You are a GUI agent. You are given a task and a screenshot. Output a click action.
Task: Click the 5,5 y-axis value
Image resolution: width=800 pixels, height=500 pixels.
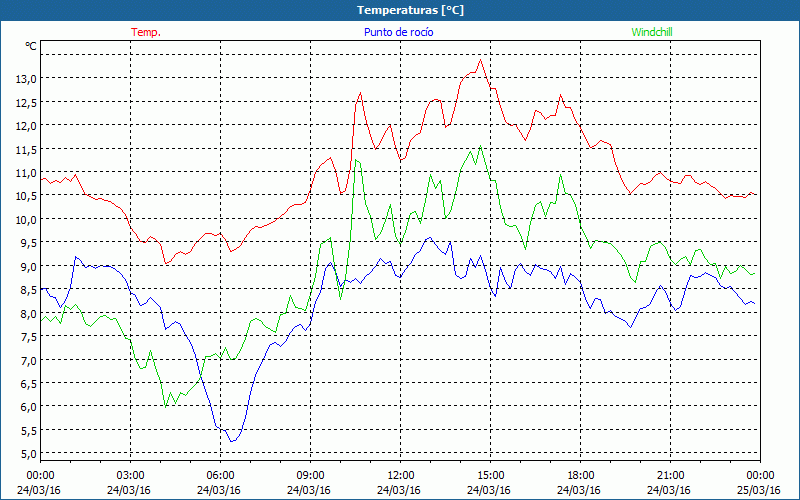(x=30, y=431)
